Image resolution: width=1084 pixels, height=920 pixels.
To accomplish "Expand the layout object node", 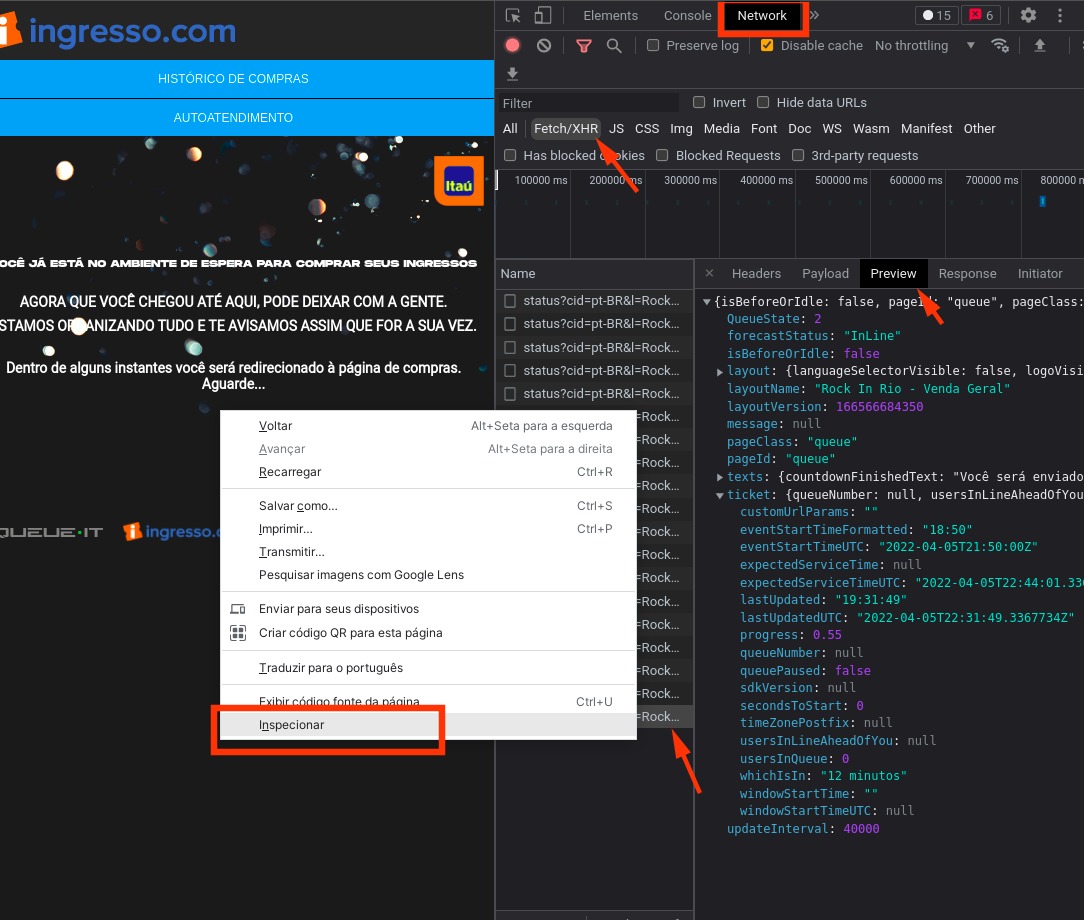I will point(720,372).
